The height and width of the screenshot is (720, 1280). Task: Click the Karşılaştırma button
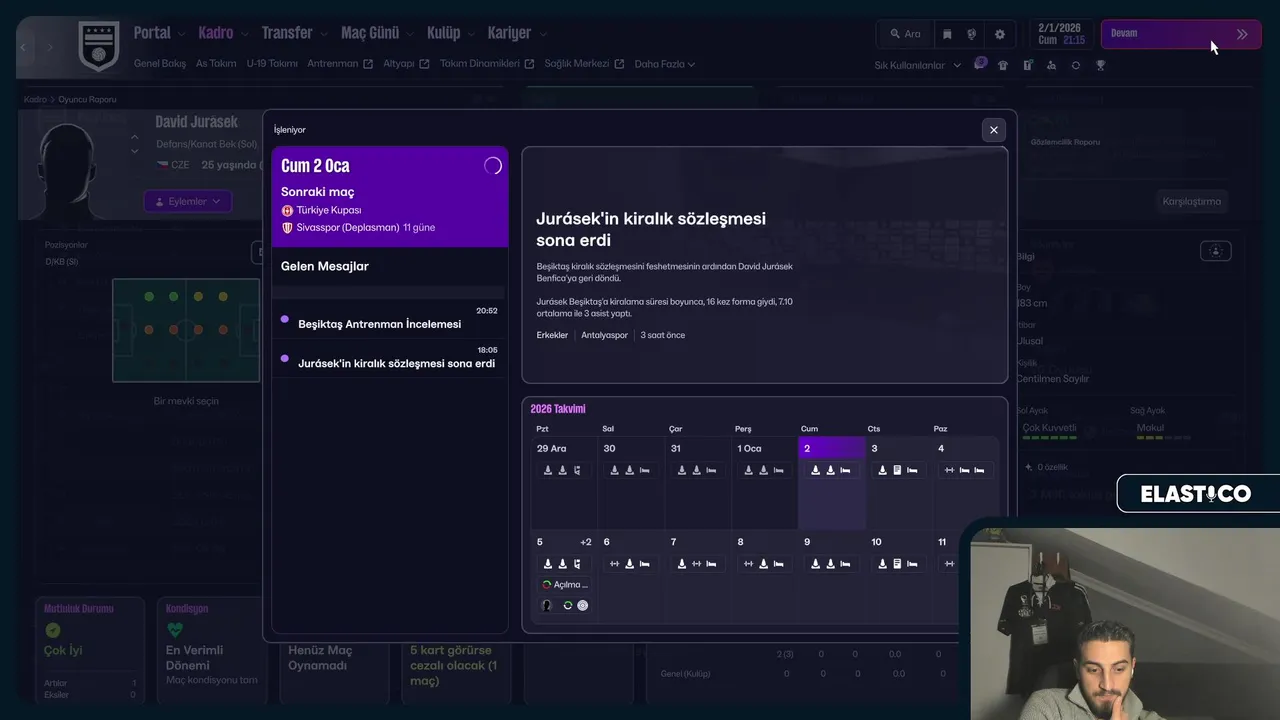pos(1192,201)
